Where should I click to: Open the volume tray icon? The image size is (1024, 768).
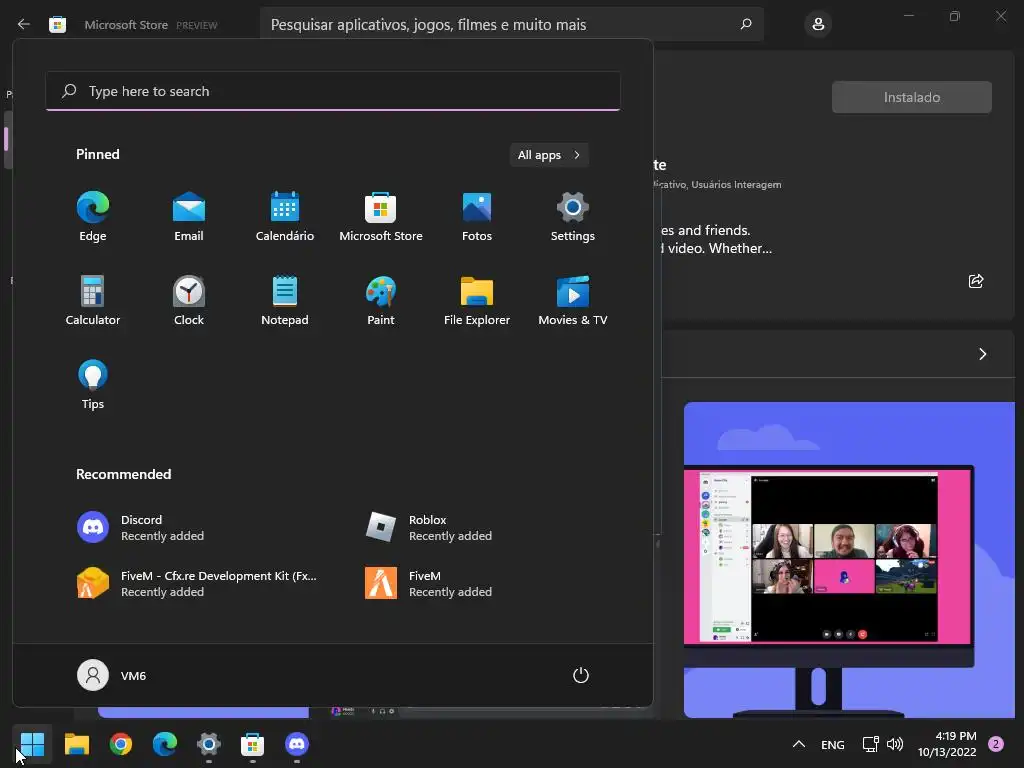[x=895, y=744]
